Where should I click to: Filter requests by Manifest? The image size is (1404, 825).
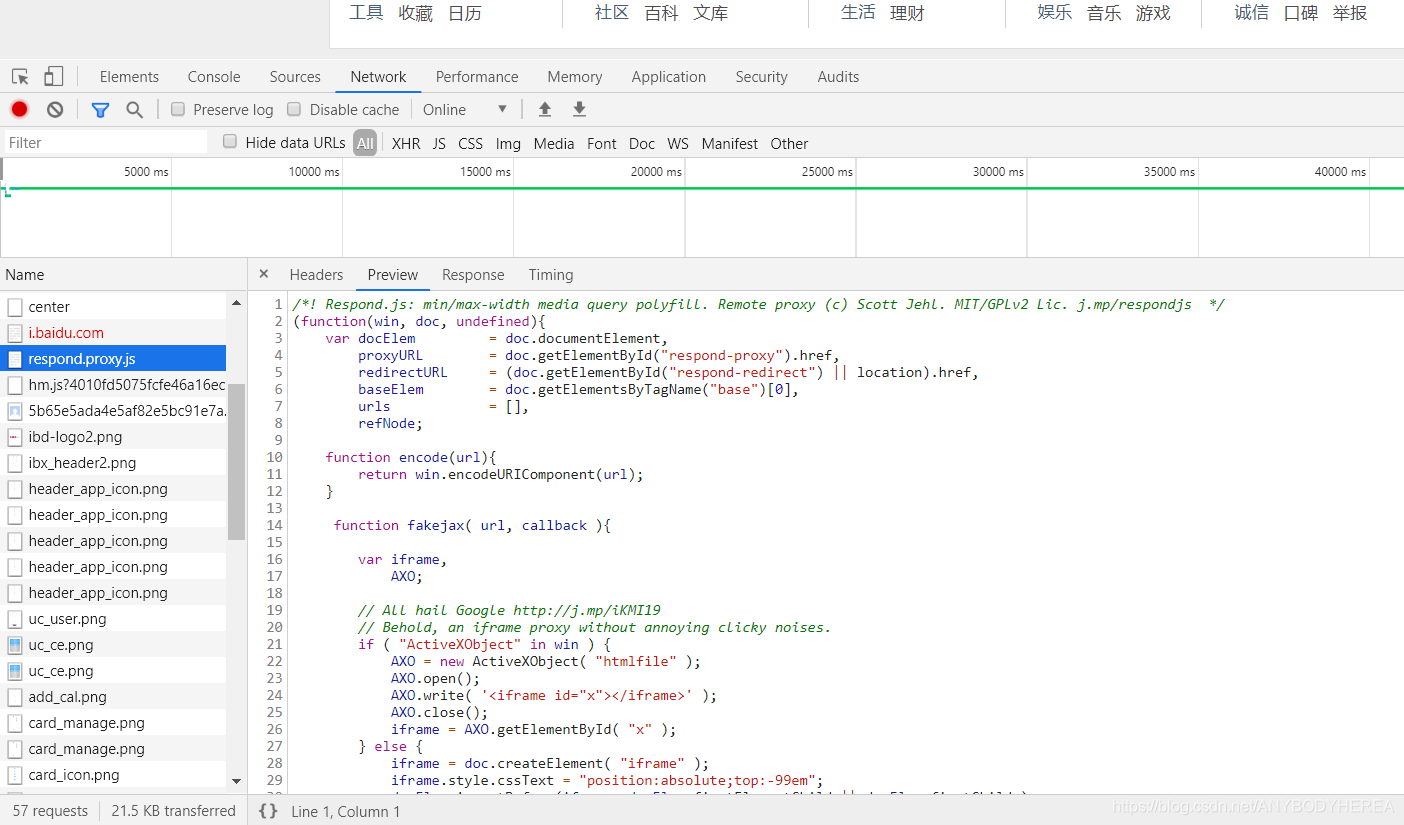coord(730,143)
